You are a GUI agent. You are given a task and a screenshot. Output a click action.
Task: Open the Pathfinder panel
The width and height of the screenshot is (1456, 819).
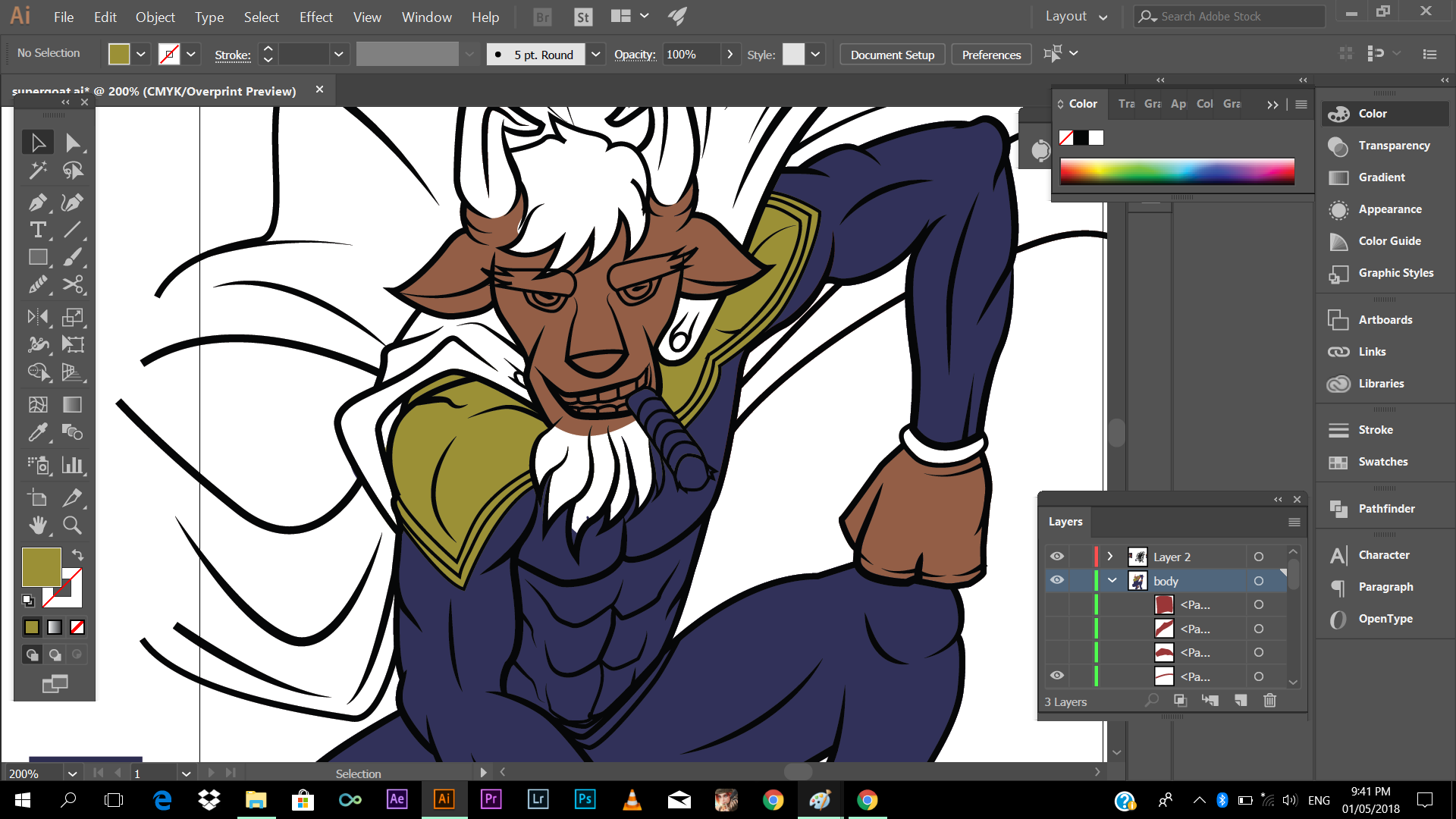pos(1385,509)
